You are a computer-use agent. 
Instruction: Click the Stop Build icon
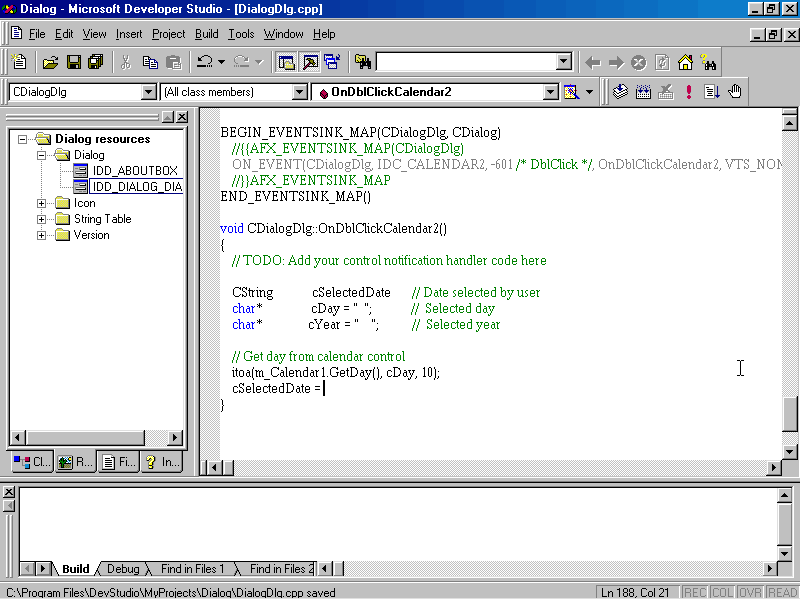(x=666, y=92)
